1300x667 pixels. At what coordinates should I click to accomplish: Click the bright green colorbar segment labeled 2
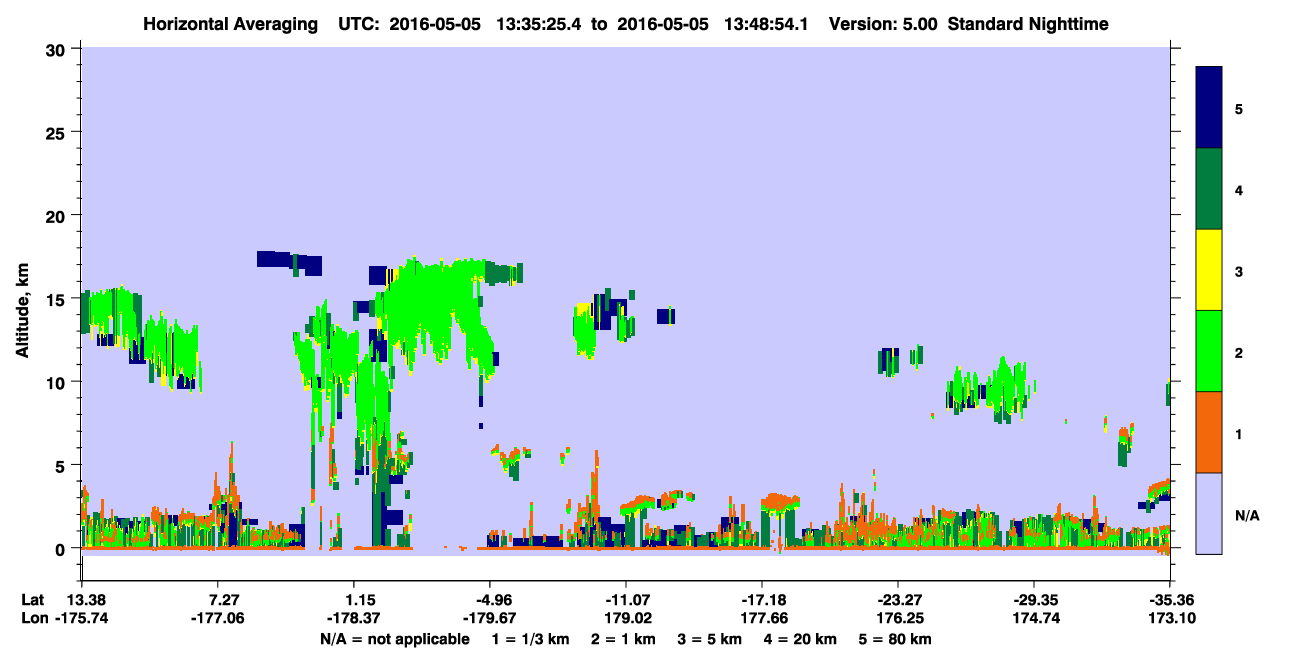tap(1209, 351)
